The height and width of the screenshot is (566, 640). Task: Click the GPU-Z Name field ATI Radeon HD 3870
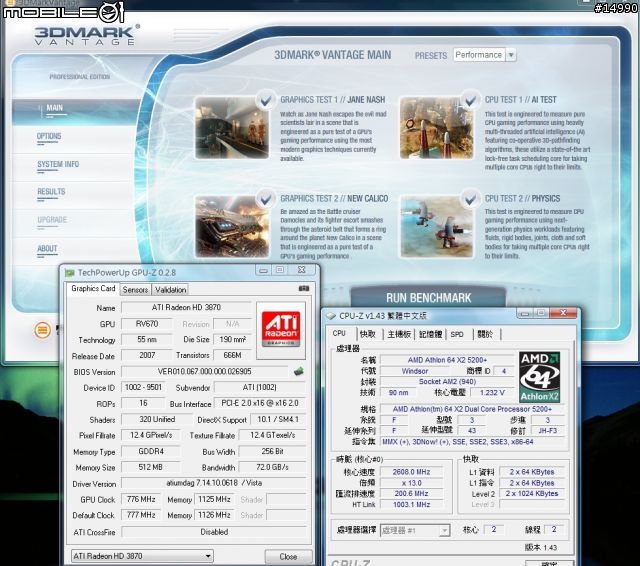coord(186,307)
